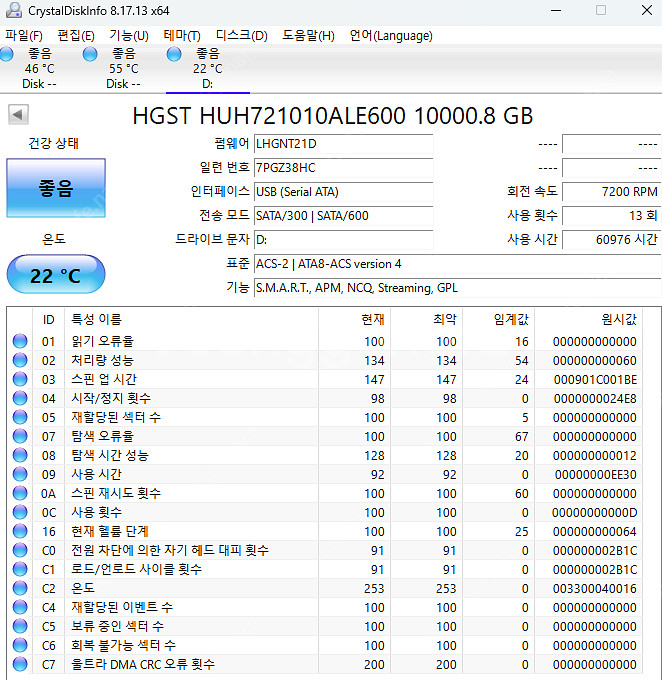
Task: Click the status icon for 01 읽기 오류율
Action: click(20, 341)
